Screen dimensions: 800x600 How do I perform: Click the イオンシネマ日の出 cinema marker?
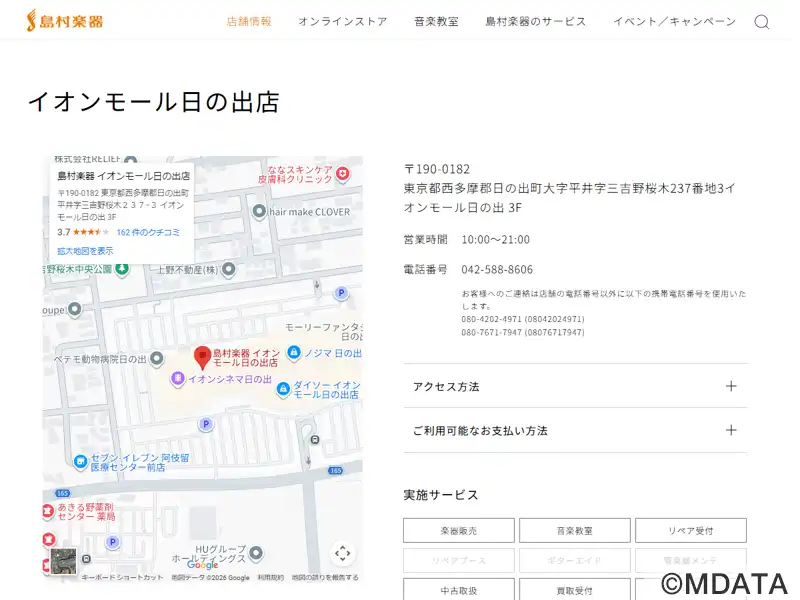point(178,378)
